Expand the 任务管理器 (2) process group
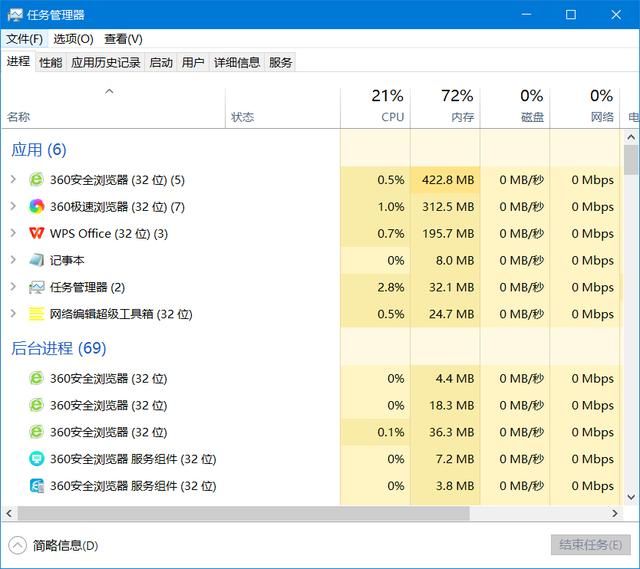640x569 pixels. pyautogui.click(x=13, y=287)
